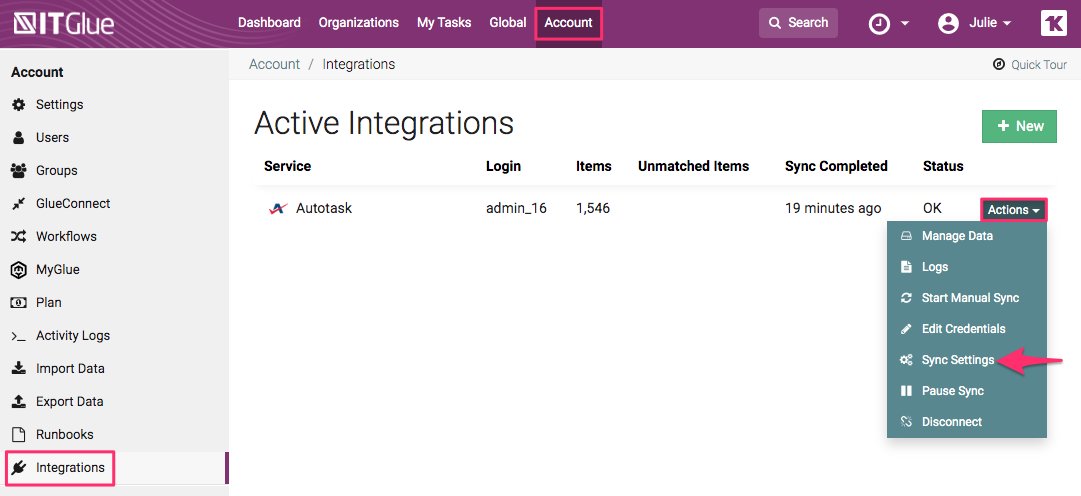This screenshot has height=496, width=1081.
Task: Click the Sync Settings gears icon
Action: pos(907,360)
